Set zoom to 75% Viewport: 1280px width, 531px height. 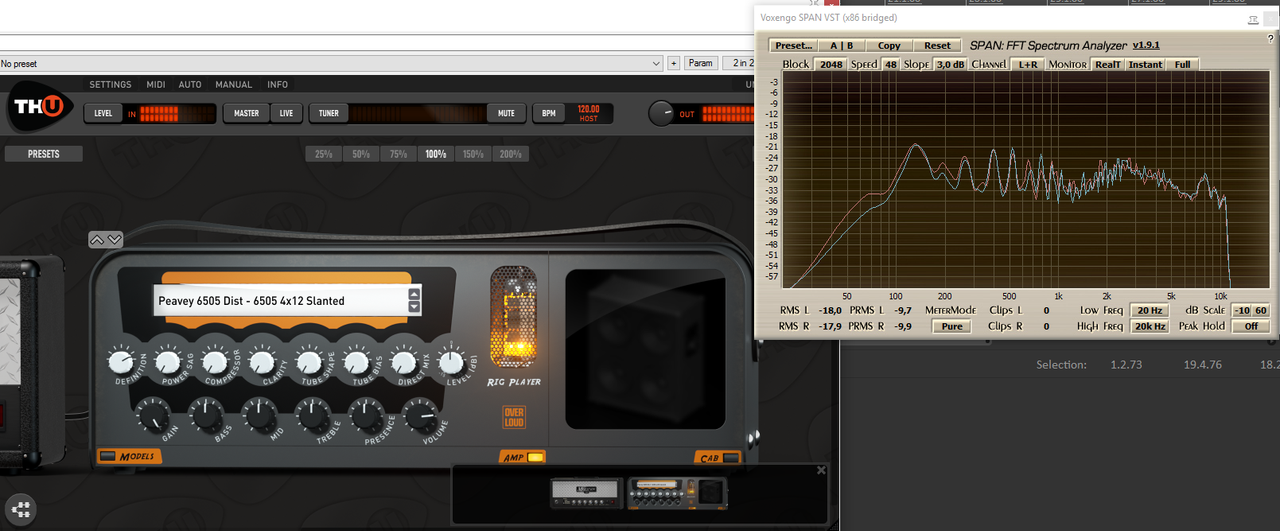(x=398, y=154)
